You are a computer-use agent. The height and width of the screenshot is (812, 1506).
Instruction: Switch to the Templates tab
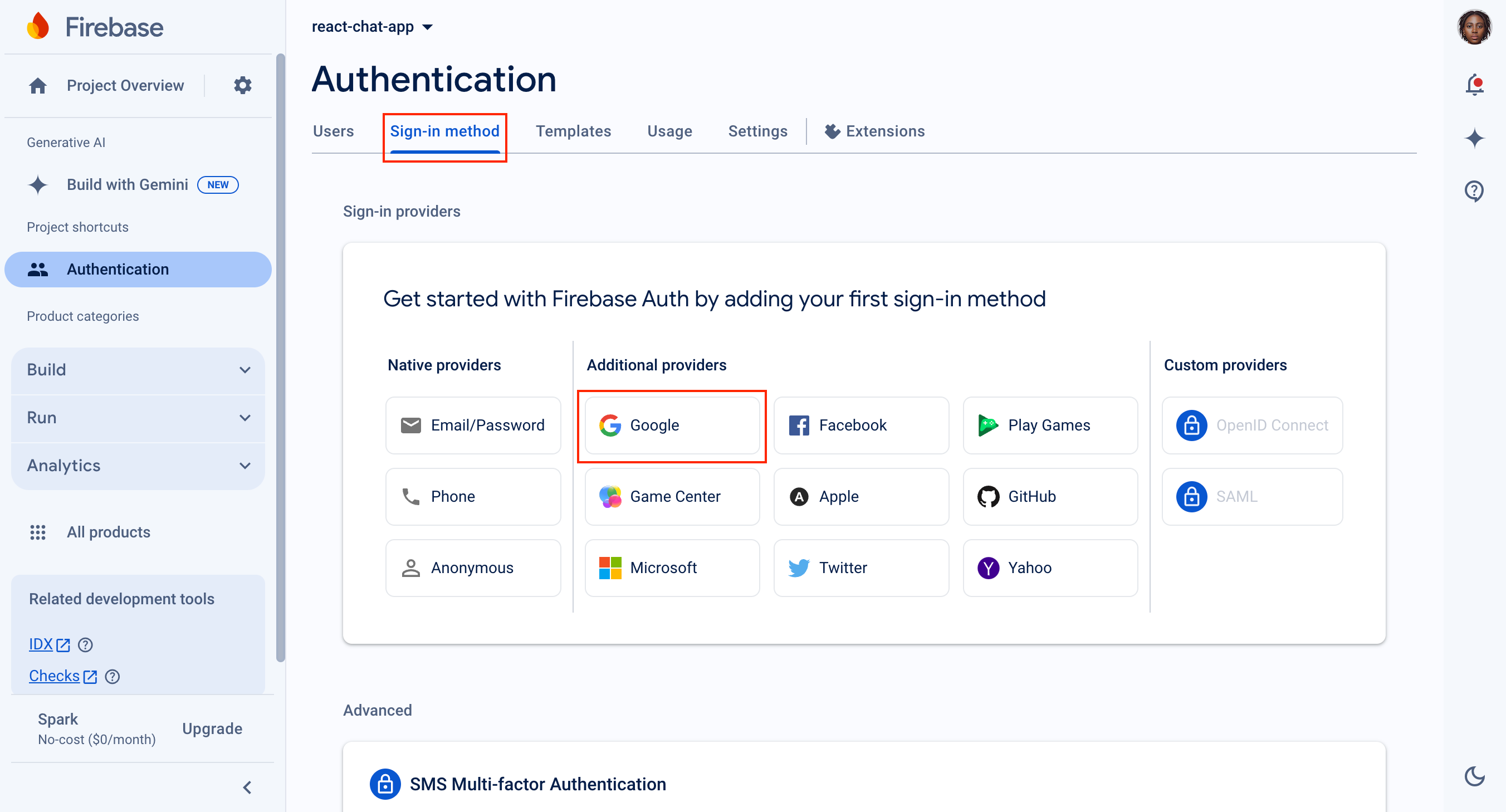tap(573, 131)
